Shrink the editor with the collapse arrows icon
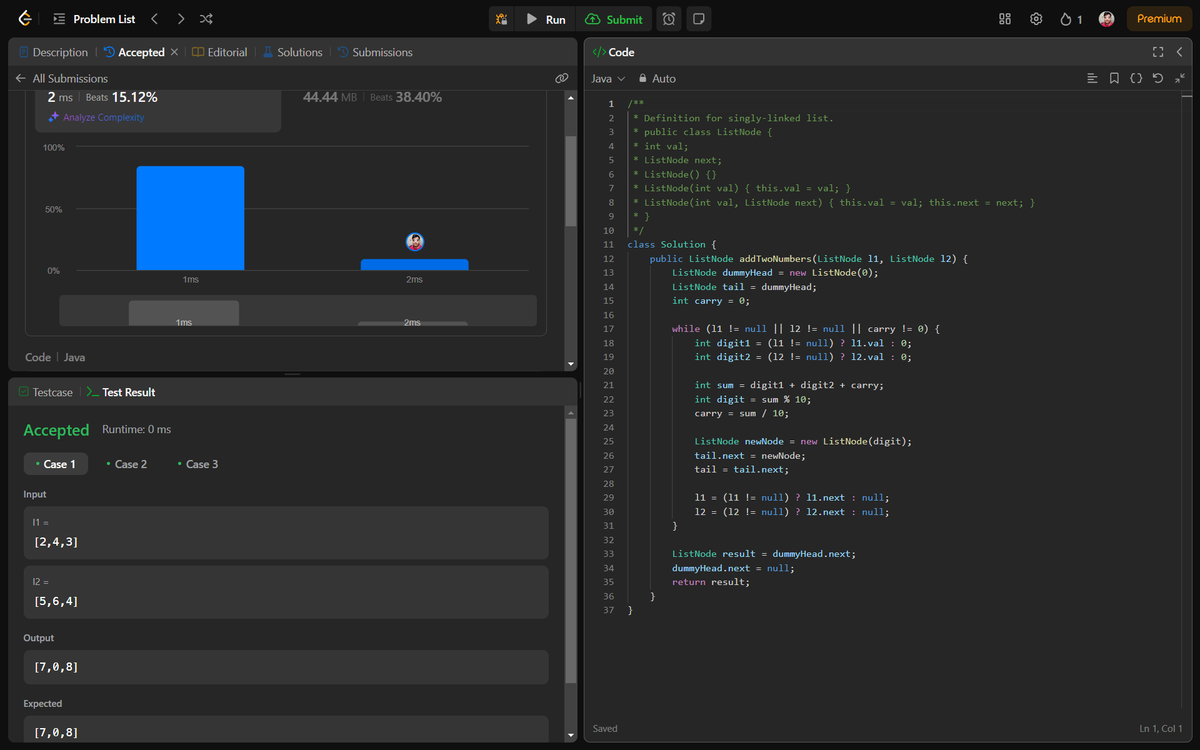Image resolution: width=1200 pixels, height=750 pixels. coord(1180,78)
